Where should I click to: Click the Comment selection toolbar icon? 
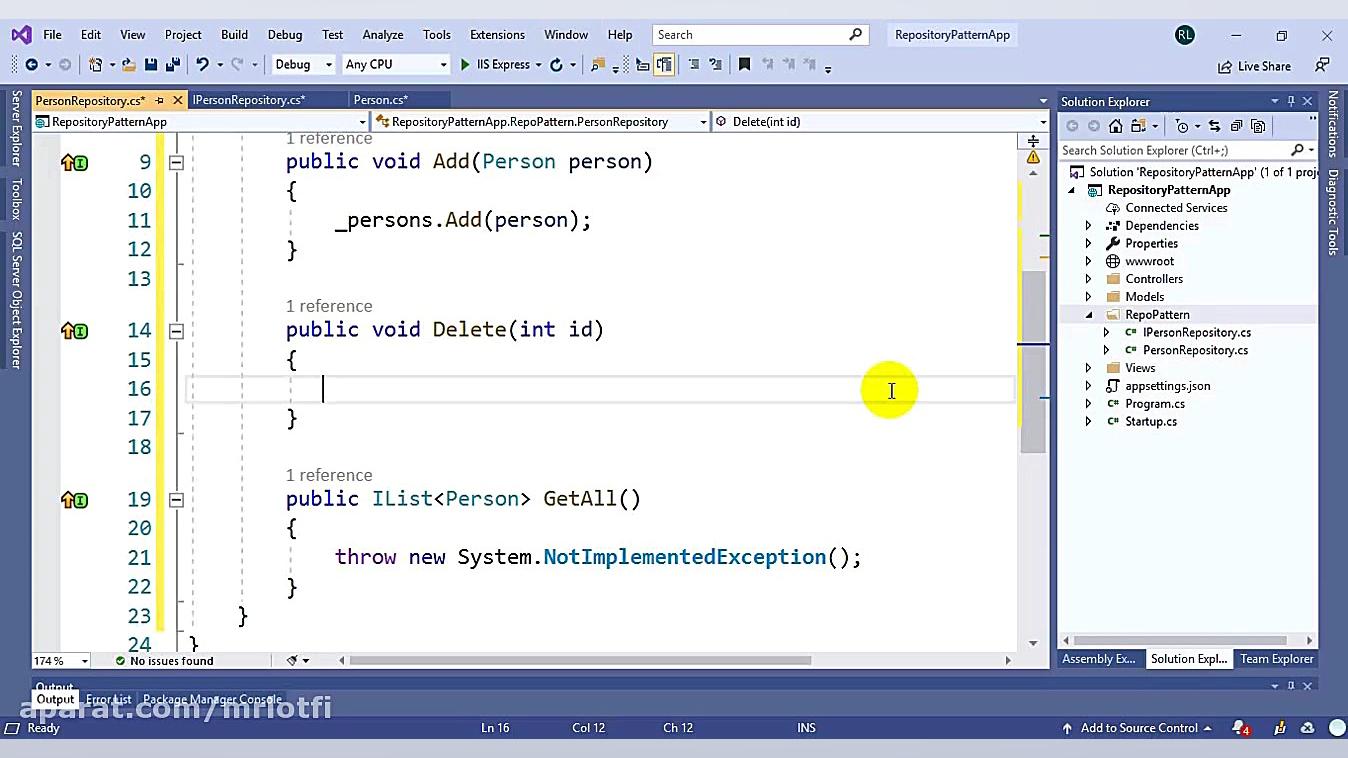693,65
